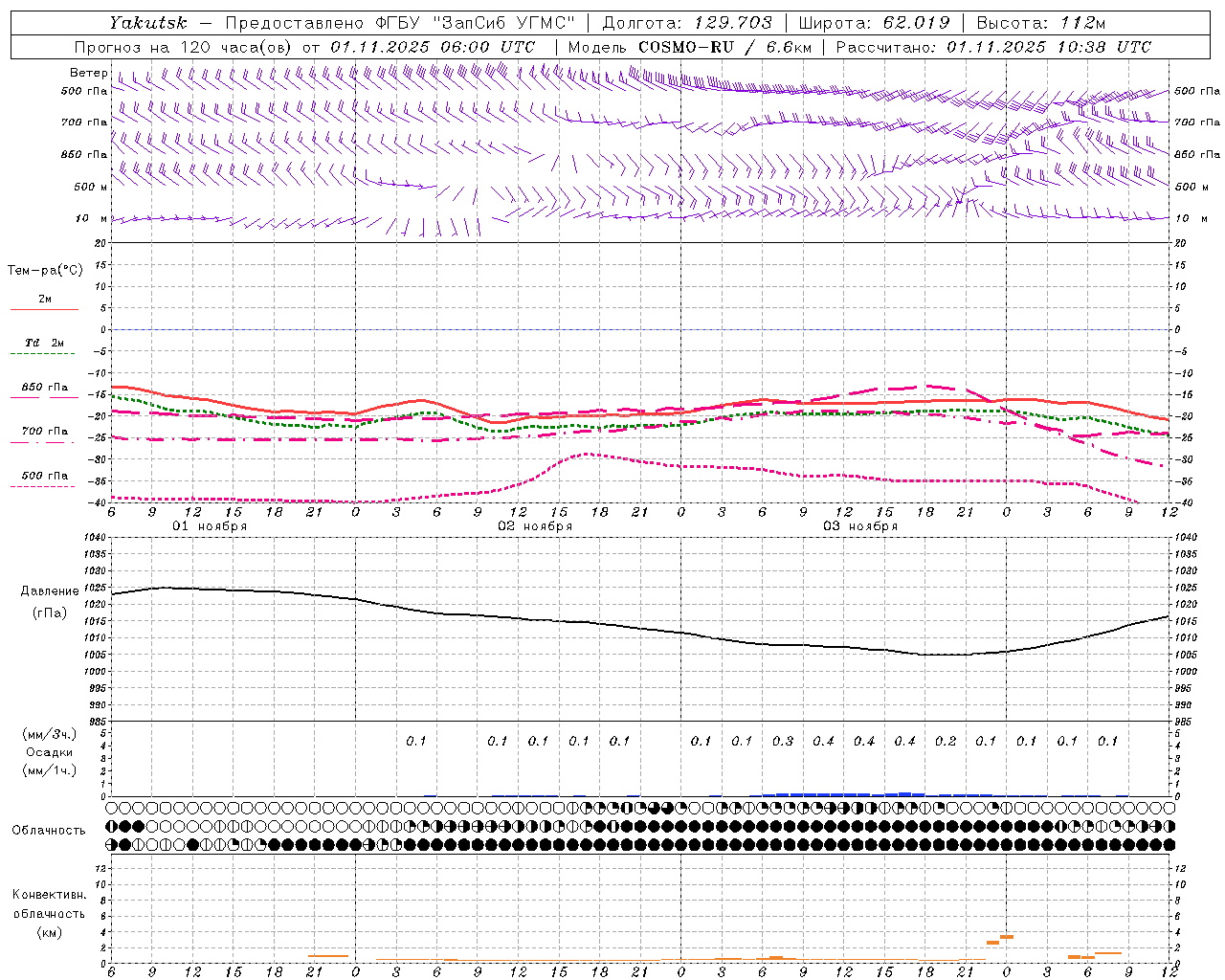Select the 'Облачность' cloud cover label
This screenshot has width=1225, height=980.
(49, 831)
